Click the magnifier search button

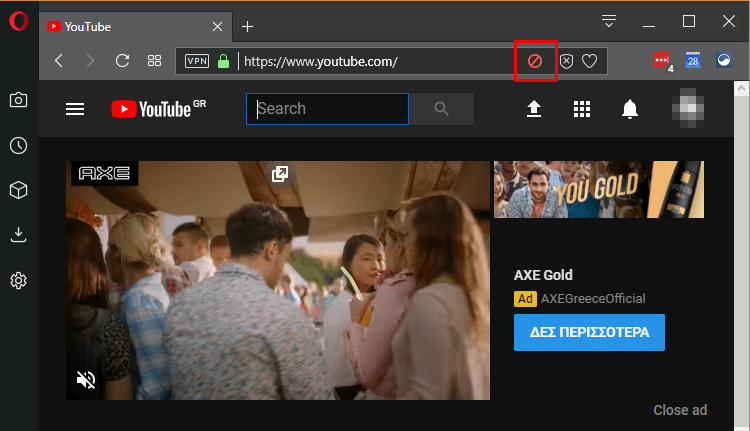[x=441, y=109]
